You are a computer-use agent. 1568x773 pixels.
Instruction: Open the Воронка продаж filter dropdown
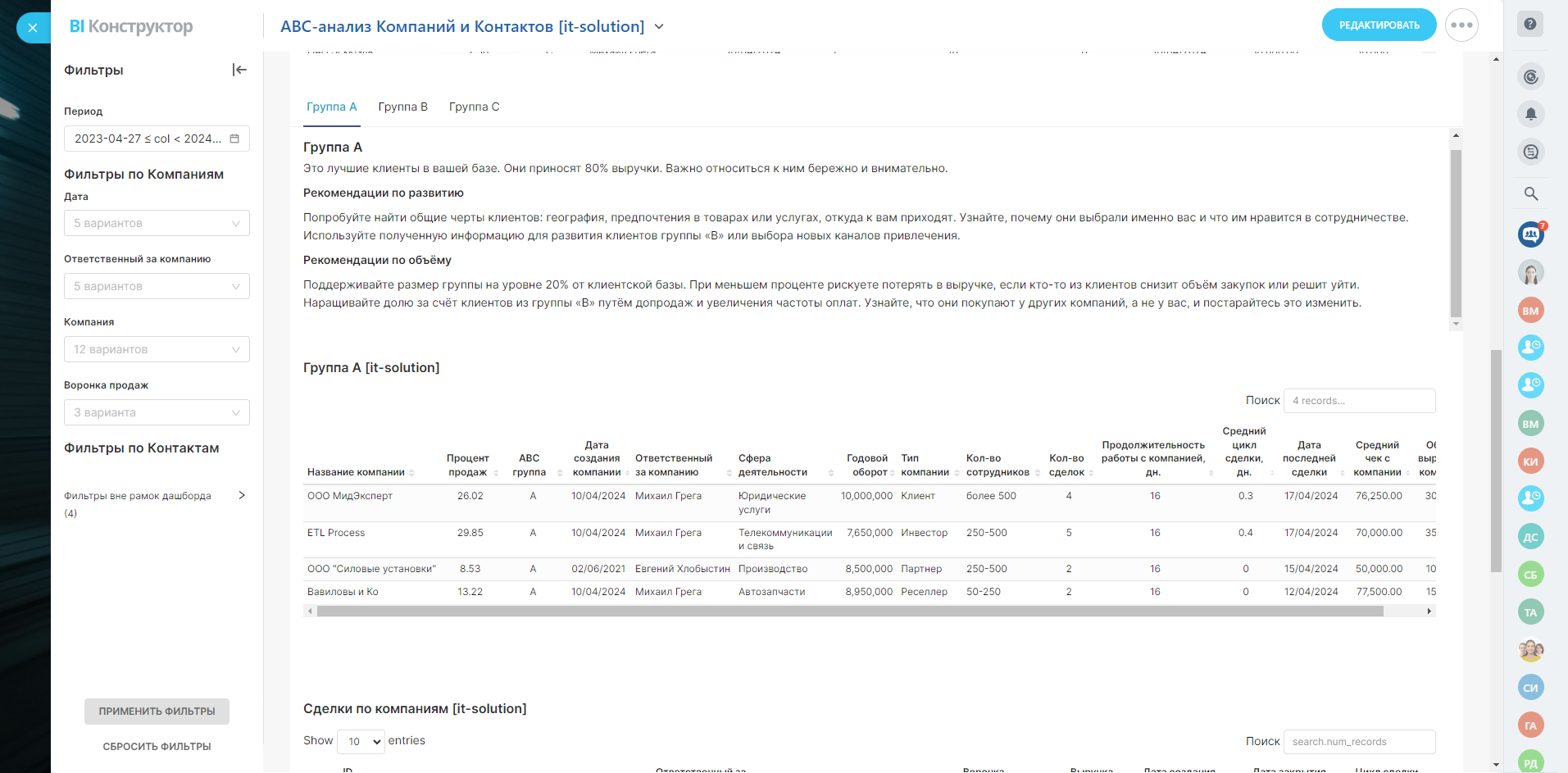point(157,412)
